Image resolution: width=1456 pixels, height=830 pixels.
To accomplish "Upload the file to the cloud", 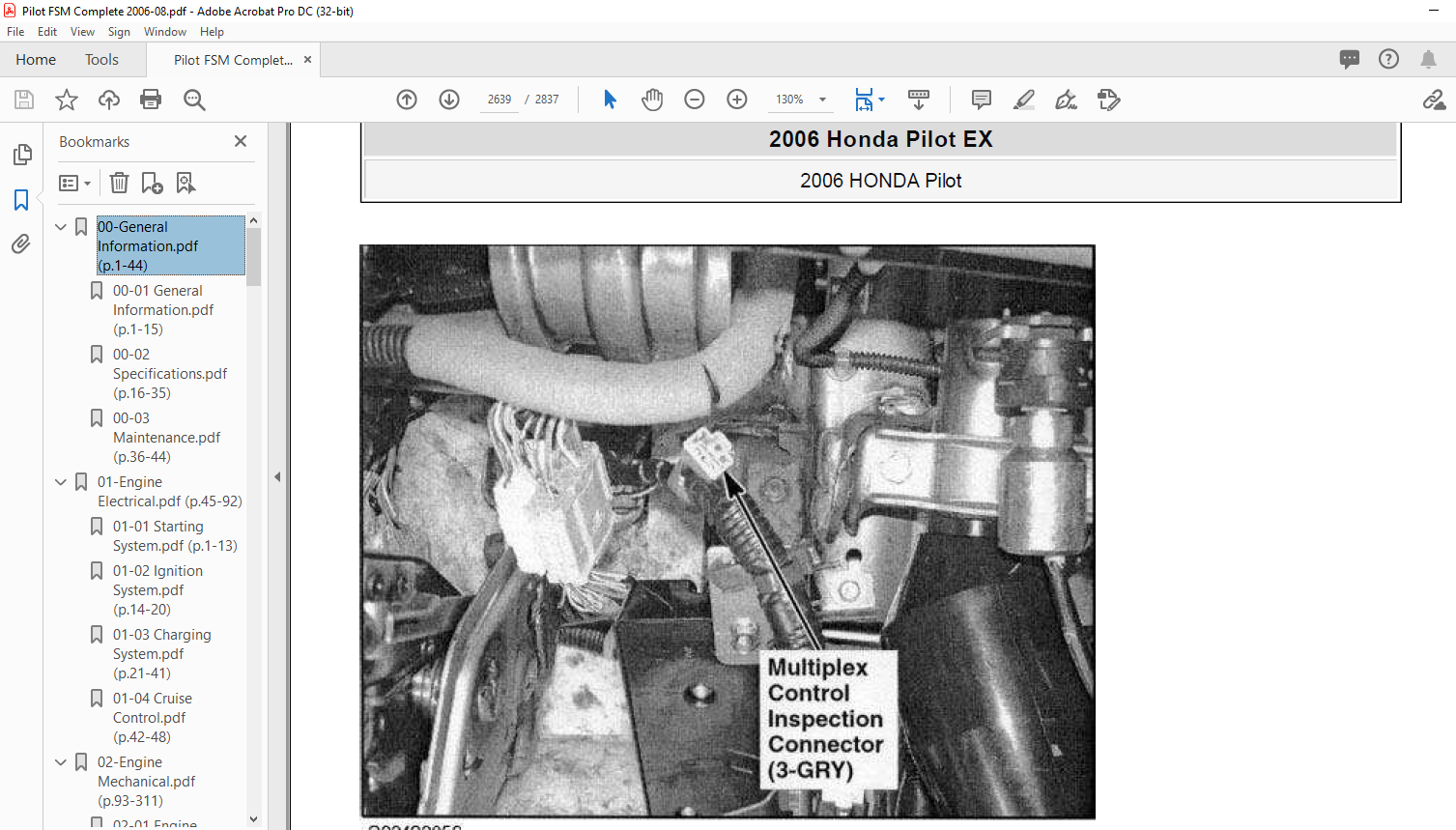I will pos(109,100).
